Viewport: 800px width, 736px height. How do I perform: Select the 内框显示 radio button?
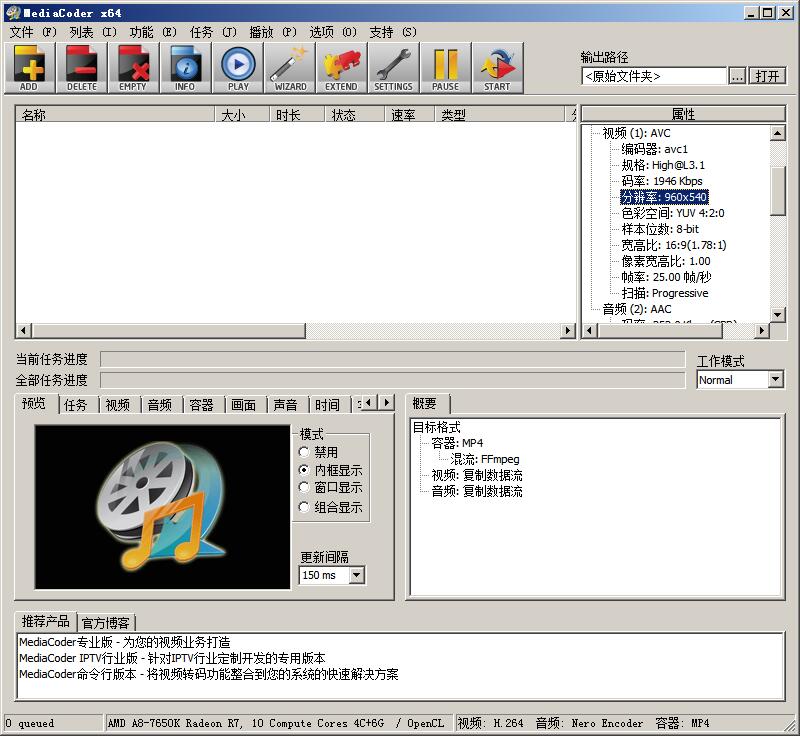(304, 470)
